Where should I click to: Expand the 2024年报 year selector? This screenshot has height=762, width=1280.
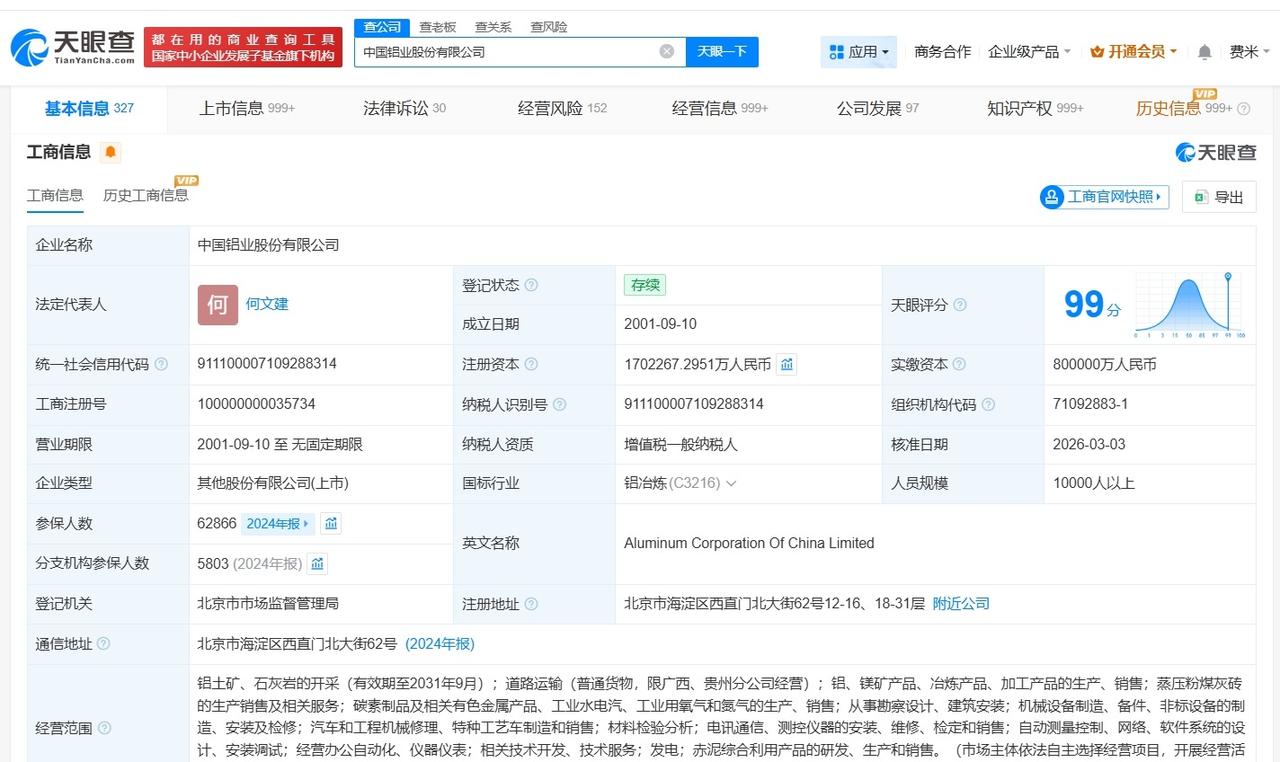coord(279,523)
